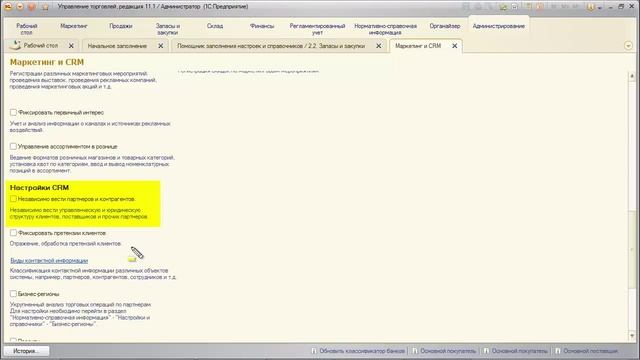Open 'Нормативно-справочная информация' section
This screenshot has height=360, width=640.
tap(386, 29)
